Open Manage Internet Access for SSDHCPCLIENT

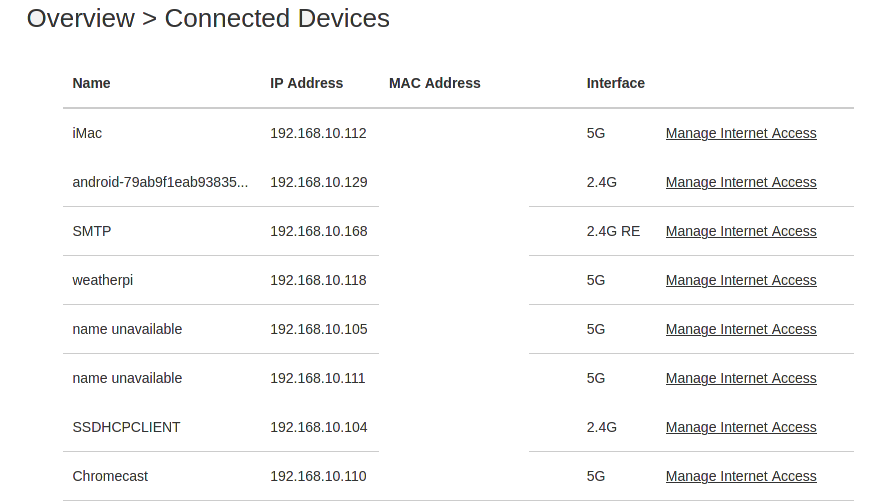(x=741, y=427)
